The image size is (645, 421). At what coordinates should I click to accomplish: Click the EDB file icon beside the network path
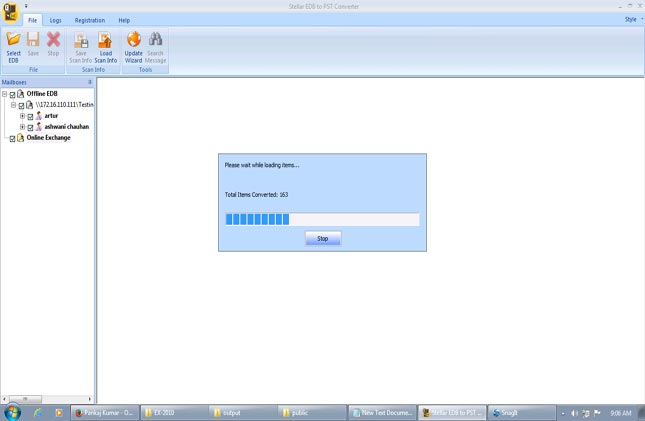pyautogui.click(x=30, y=105)
